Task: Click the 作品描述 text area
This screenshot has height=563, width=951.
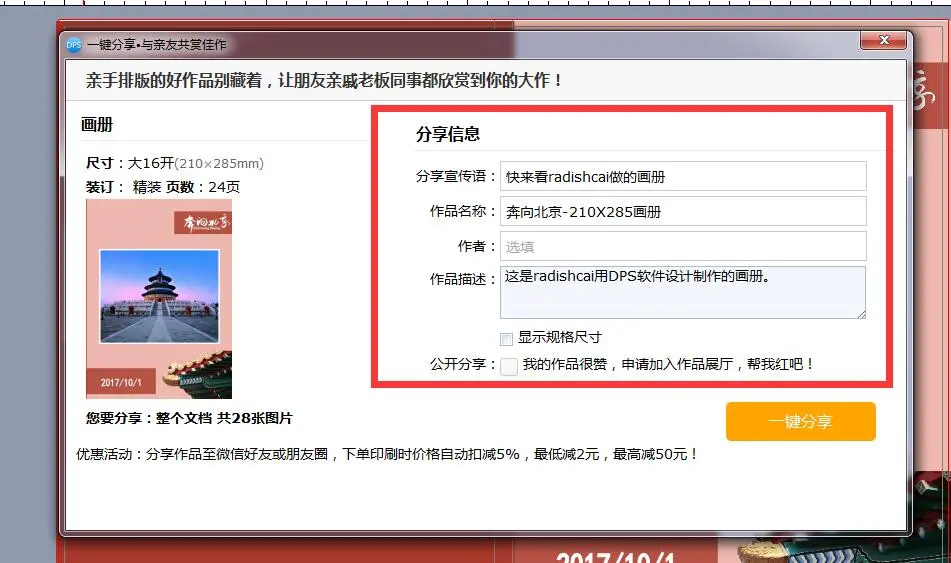Action: point(683,292)
